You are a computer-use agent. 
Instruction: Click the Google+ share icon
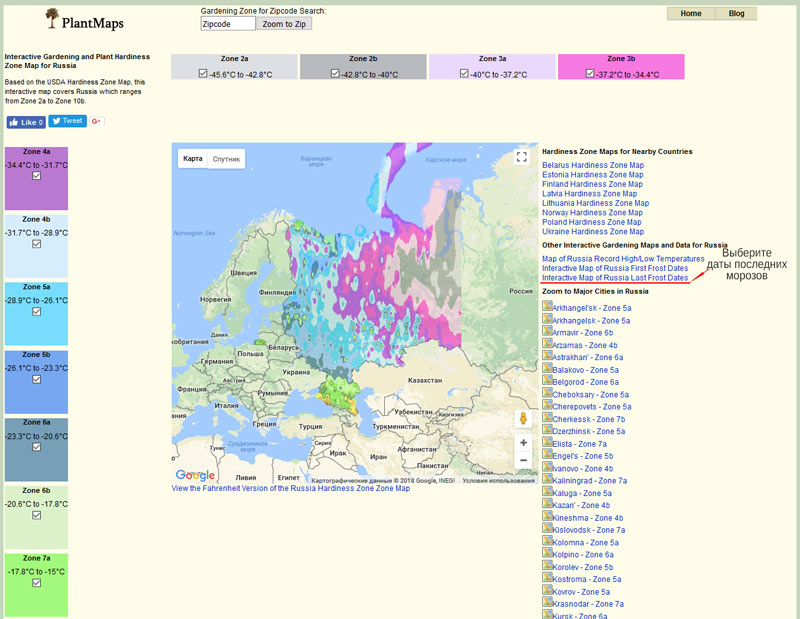point(97,122)
